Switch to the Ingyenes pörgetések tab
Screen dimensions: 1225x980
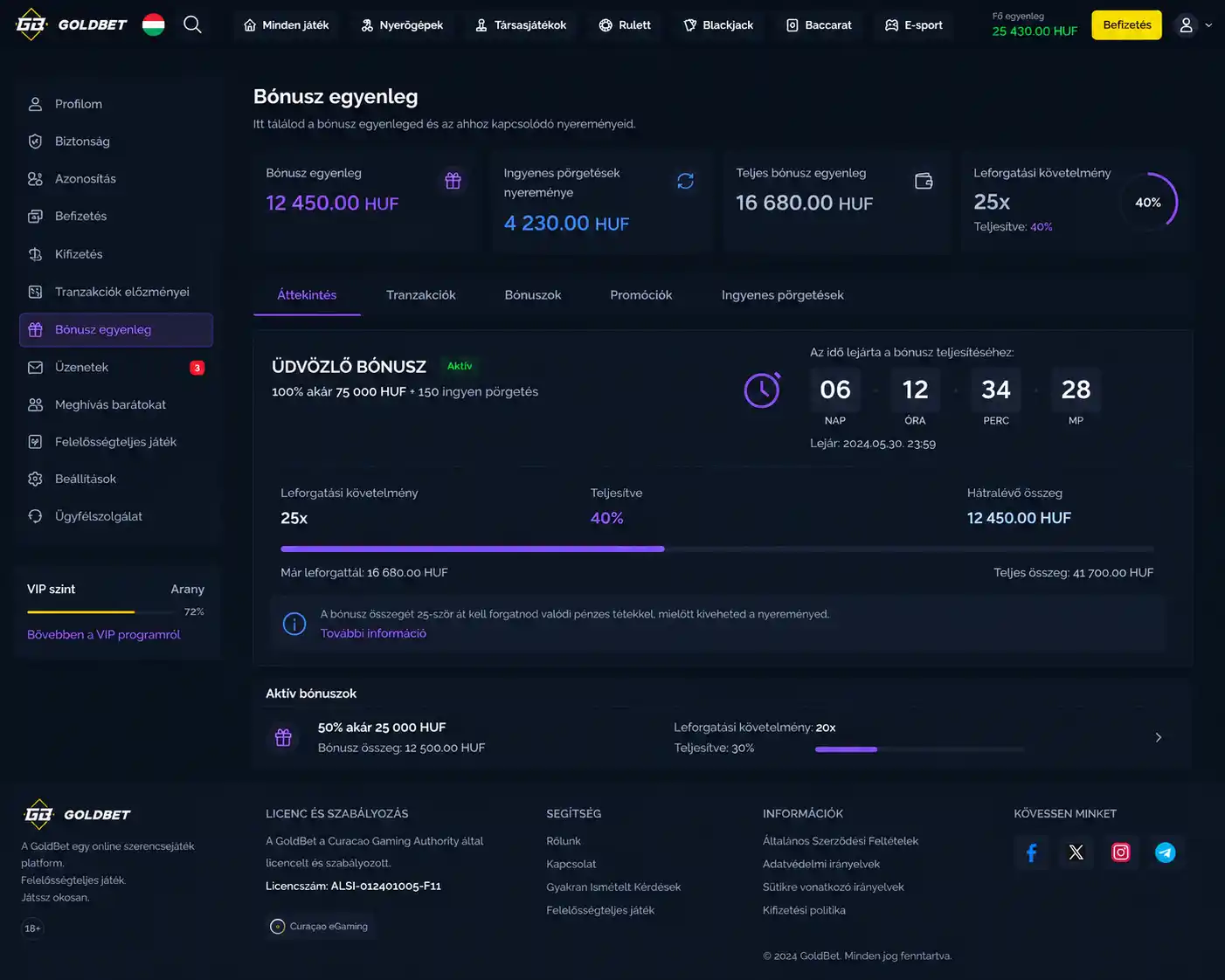[x=783, y=295]
